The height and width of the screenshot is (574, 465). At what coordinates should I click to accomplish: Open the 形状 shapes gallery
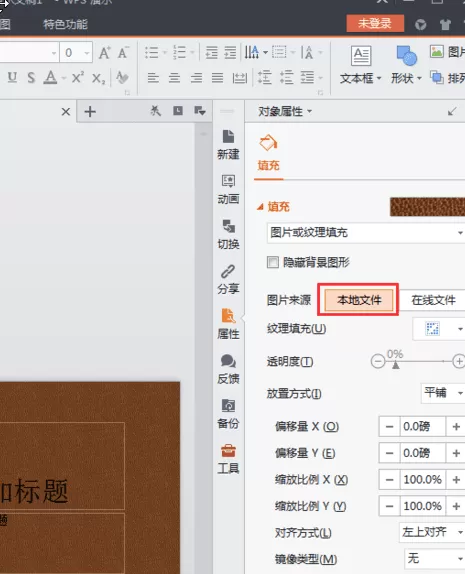[406, 65]
